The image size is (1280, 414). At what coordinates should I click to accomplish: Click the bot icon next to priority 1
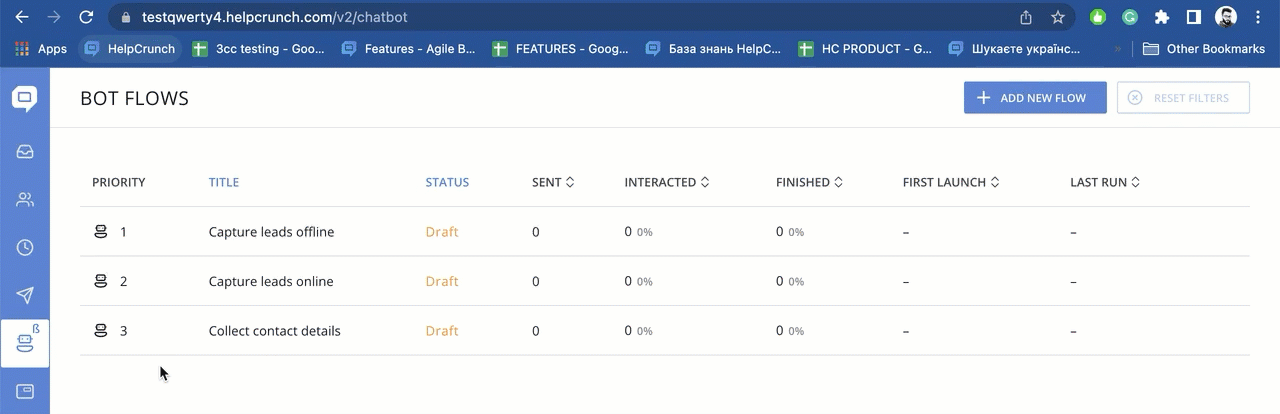pyautogui.click(x=100, y=232)
